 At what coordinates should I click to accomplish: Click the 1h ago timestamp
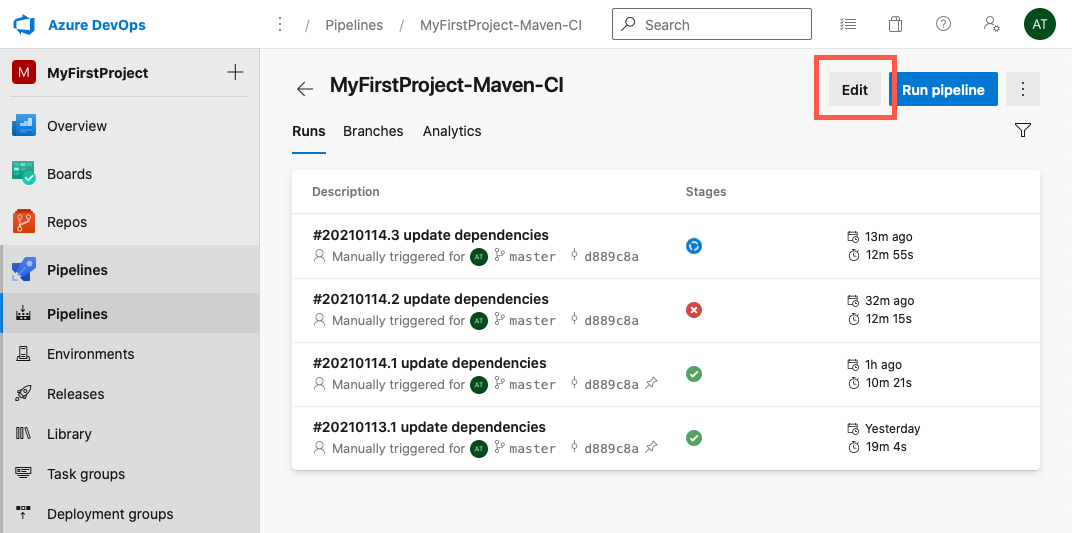coord(883,365)
